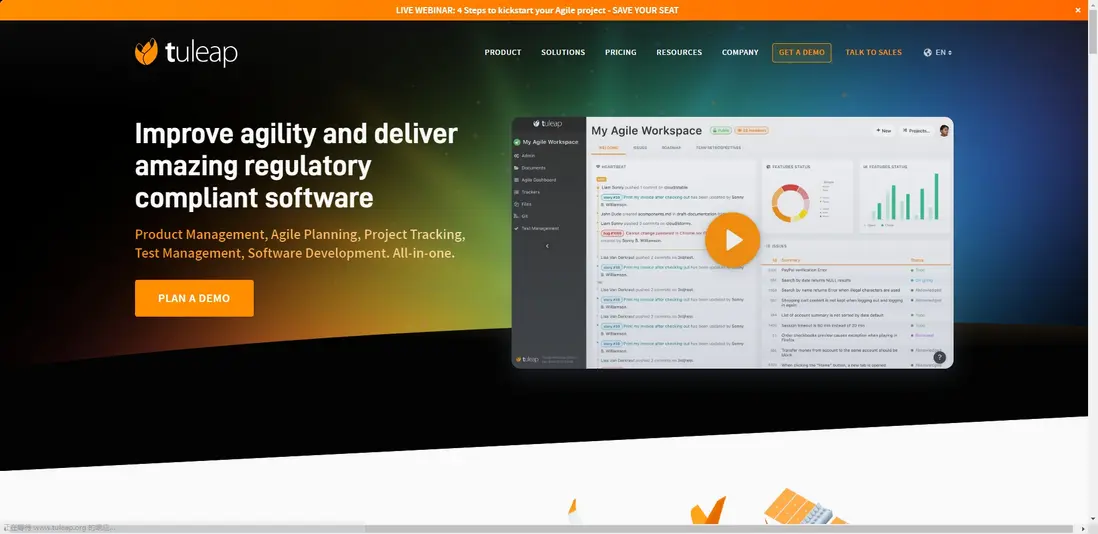Open the COMPANY menu
Image resolution: width=1098 pixels, height=534 pixels.
(740, 52)
